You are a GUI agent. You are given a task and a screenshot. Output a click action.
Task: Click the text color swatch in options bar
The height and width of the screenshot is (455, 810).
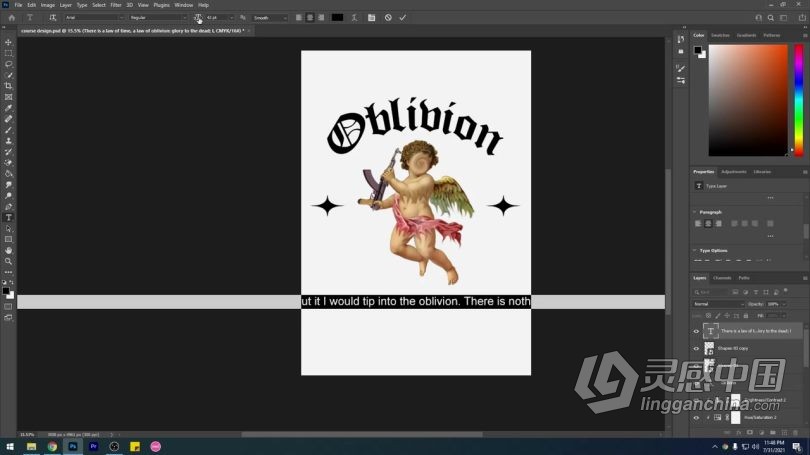coord(337,18)
